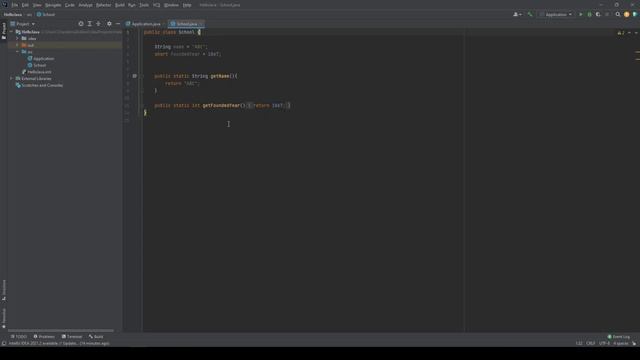This screenshot has width=640, height=360.
Task: Go to next highlighted problem arrow
Action: (x=636, y=33)
